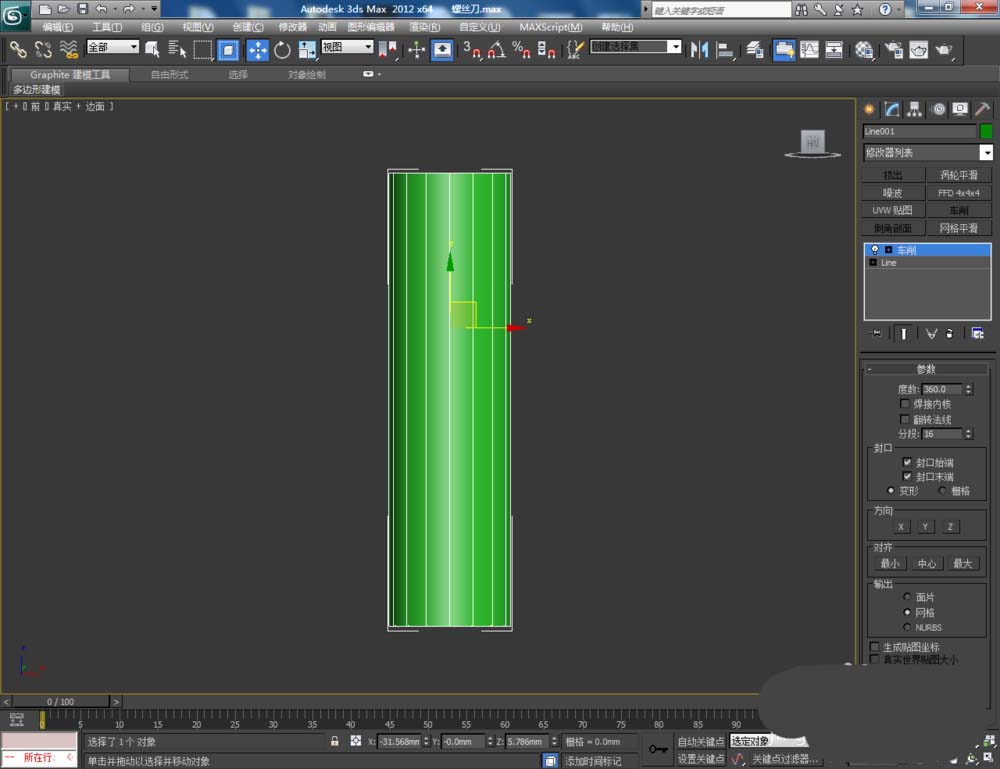The width and height of the screenshot is (1000, 769).
Task: Click the Y direction axis button
Action: (926, 526)
